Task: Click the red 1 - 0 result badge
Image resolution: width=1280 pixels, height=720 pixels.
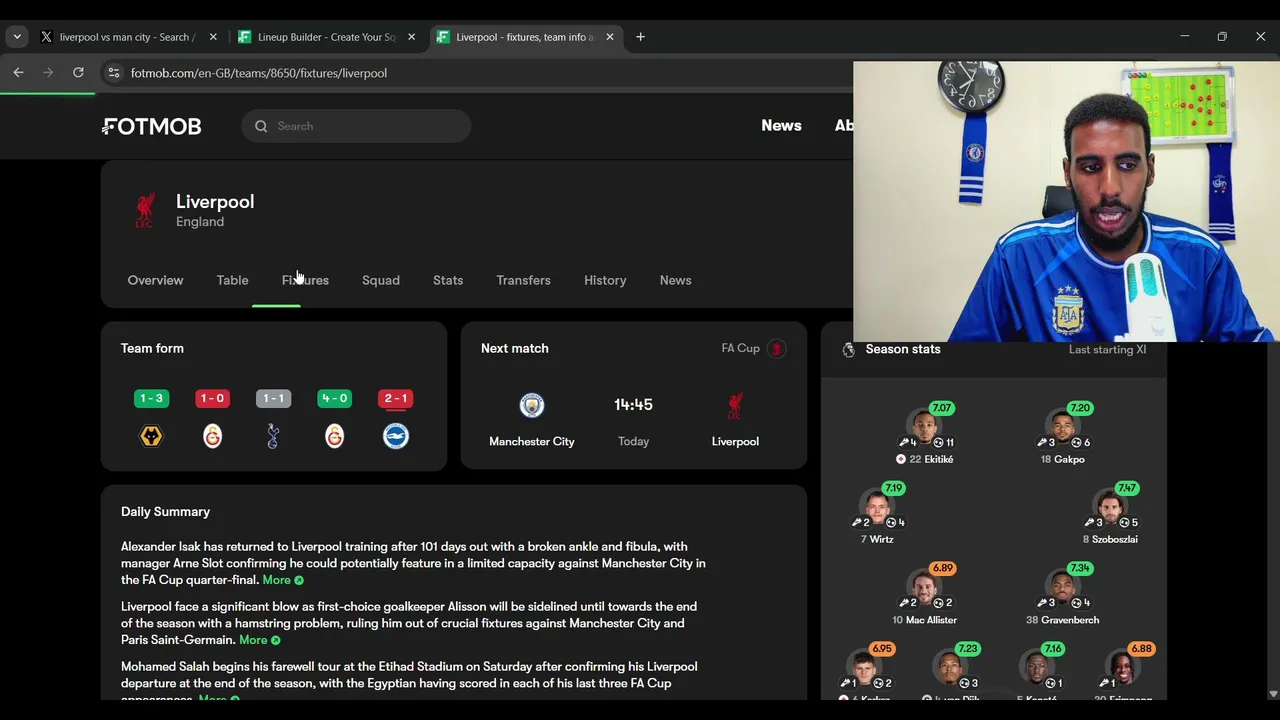Action: [x=212, y=398]
